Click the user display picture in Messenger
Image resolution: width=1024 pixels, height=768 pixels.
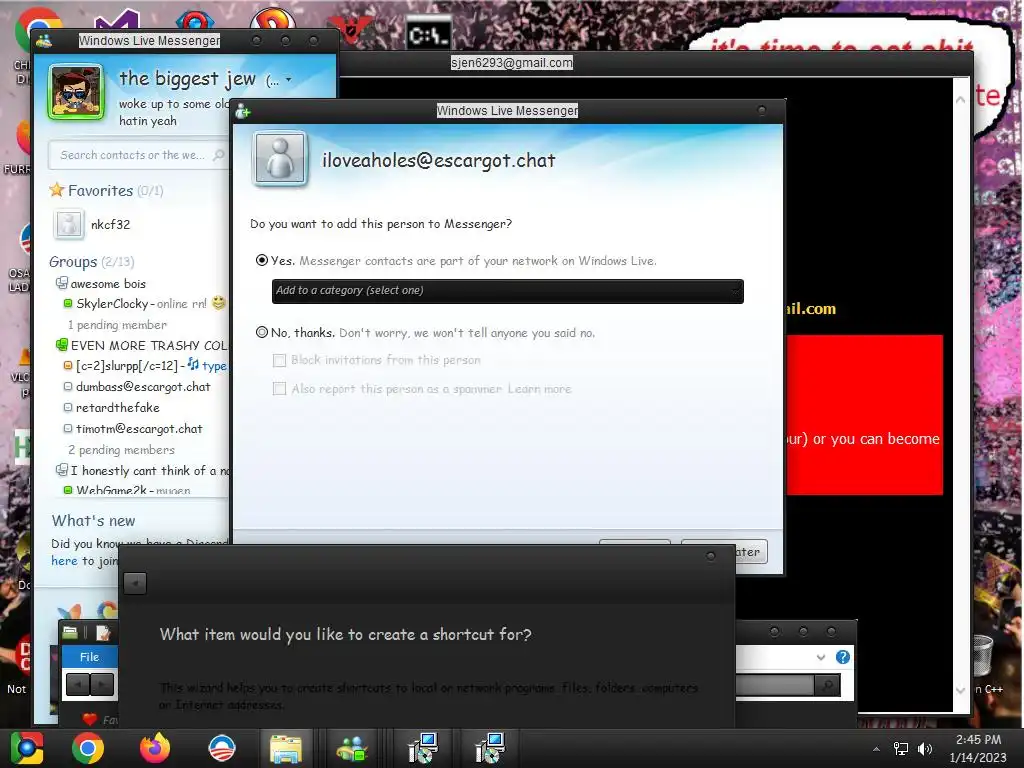tap(76, 92)
